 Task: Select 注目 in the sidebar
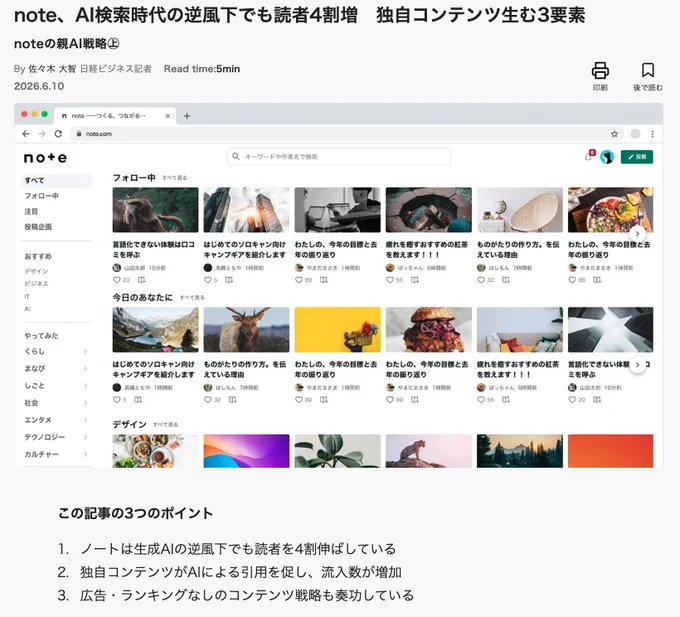(x=31, y=212)
